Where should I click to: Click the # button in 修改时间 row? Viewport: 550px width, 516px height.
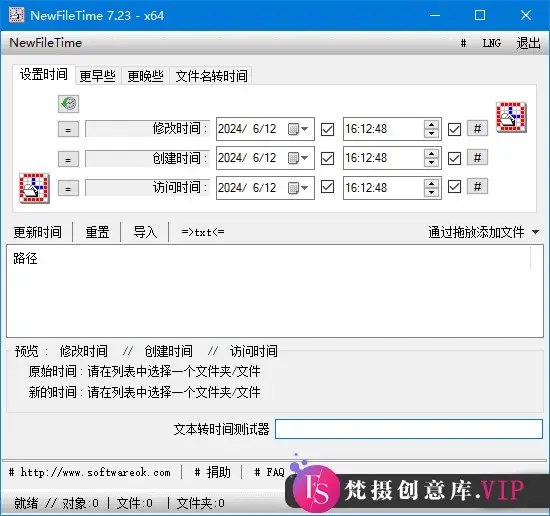477,128
